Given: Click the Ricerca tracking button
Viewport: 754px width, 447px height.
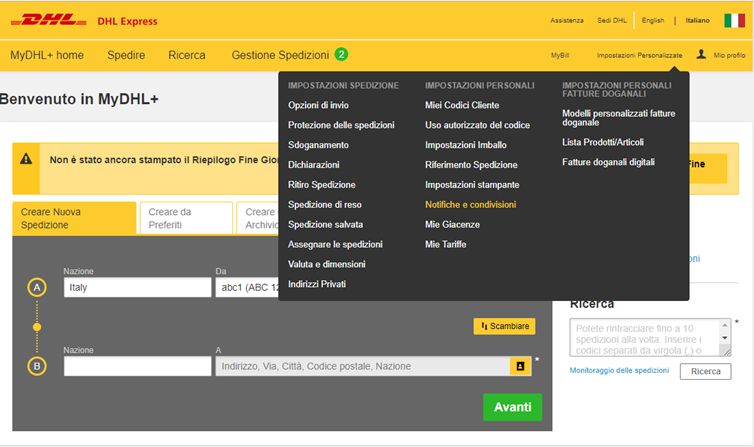Looking at the screenshot, I should [705, 372].
